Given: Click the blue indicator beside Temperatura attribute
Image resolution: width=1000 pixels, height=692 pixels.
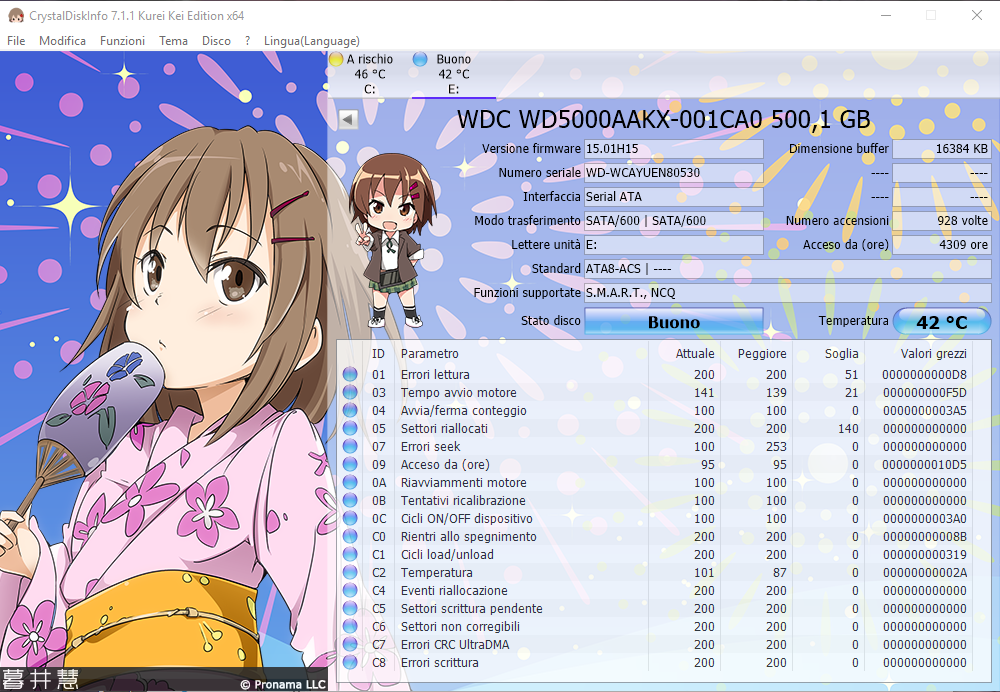Looking at the screenshot, I should [x=350, y=573].
